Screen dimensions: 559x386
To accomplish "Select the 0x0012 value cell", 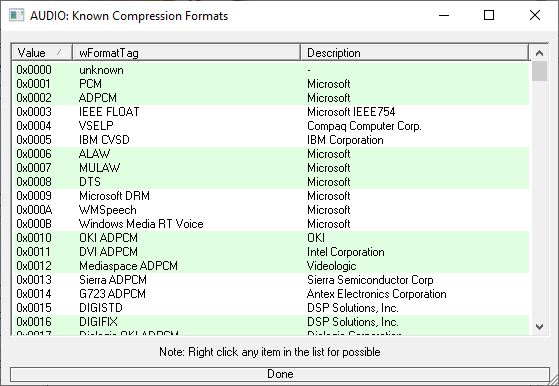I will tap(34, 266).
